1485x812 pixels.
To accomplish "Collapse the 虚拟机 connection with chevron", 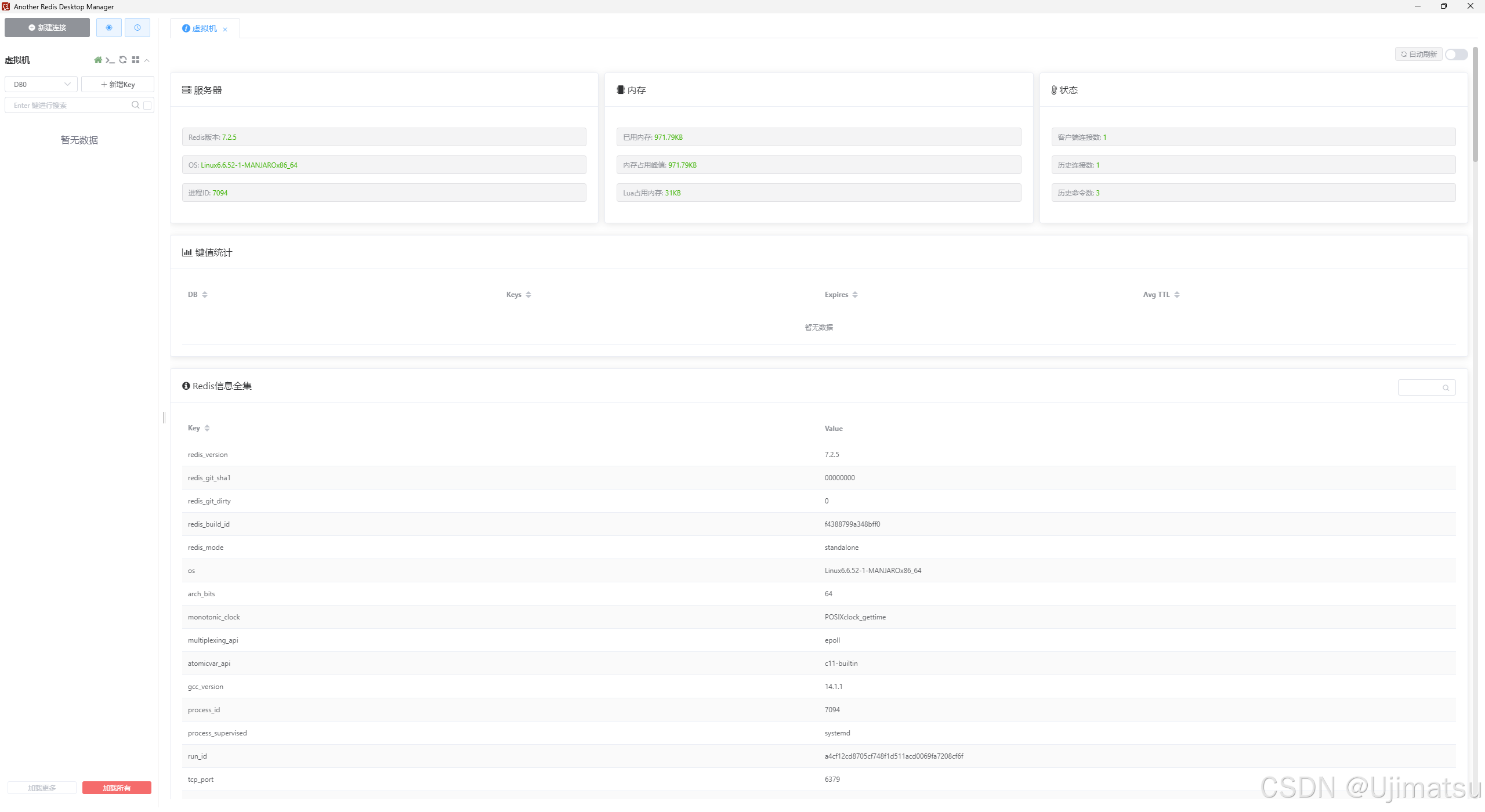I will pos(147,60).
